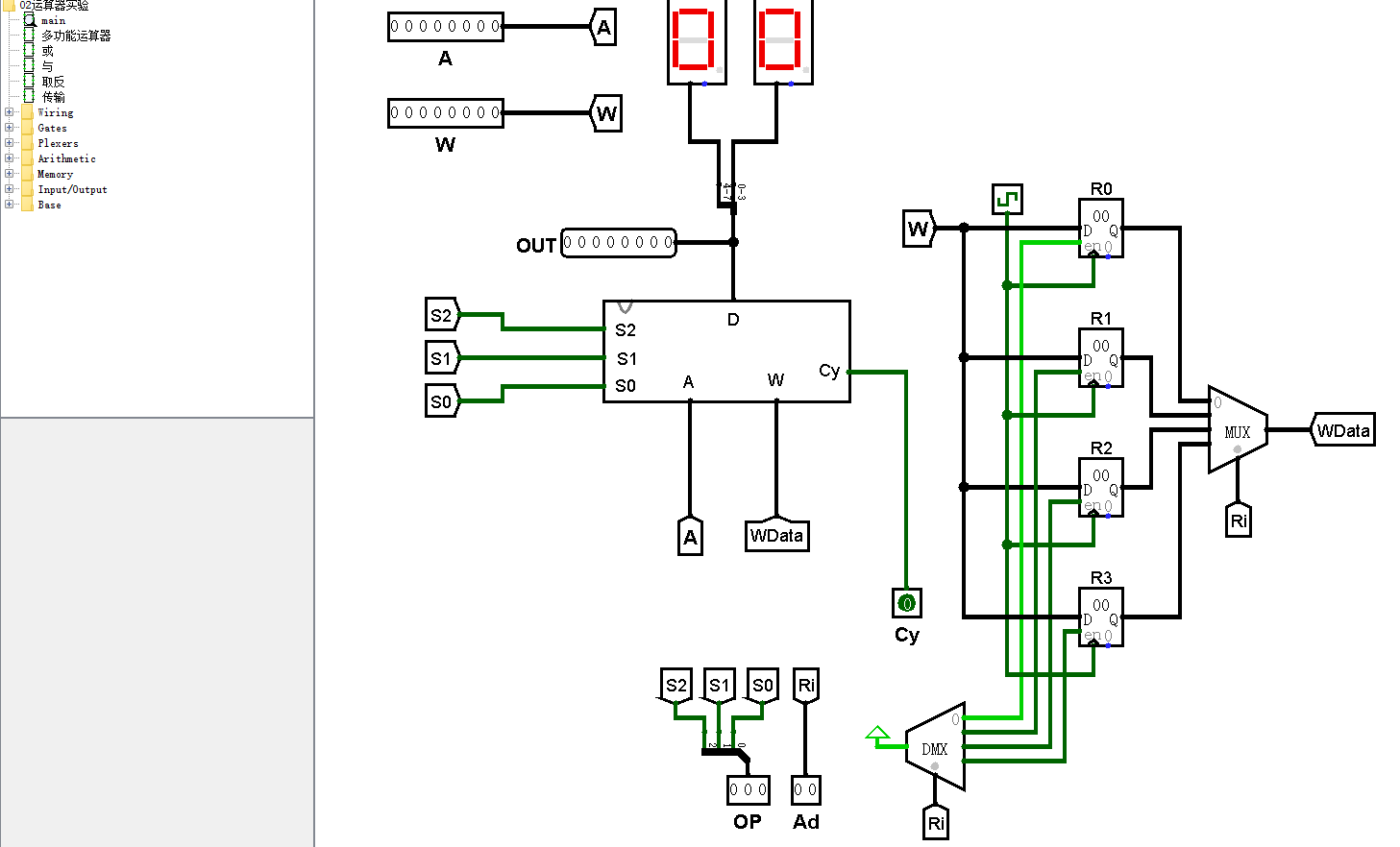Screen dimensions: 1400x847
Task: Toggle the rightmost bit of the OP pin
Action: (763, 790)
